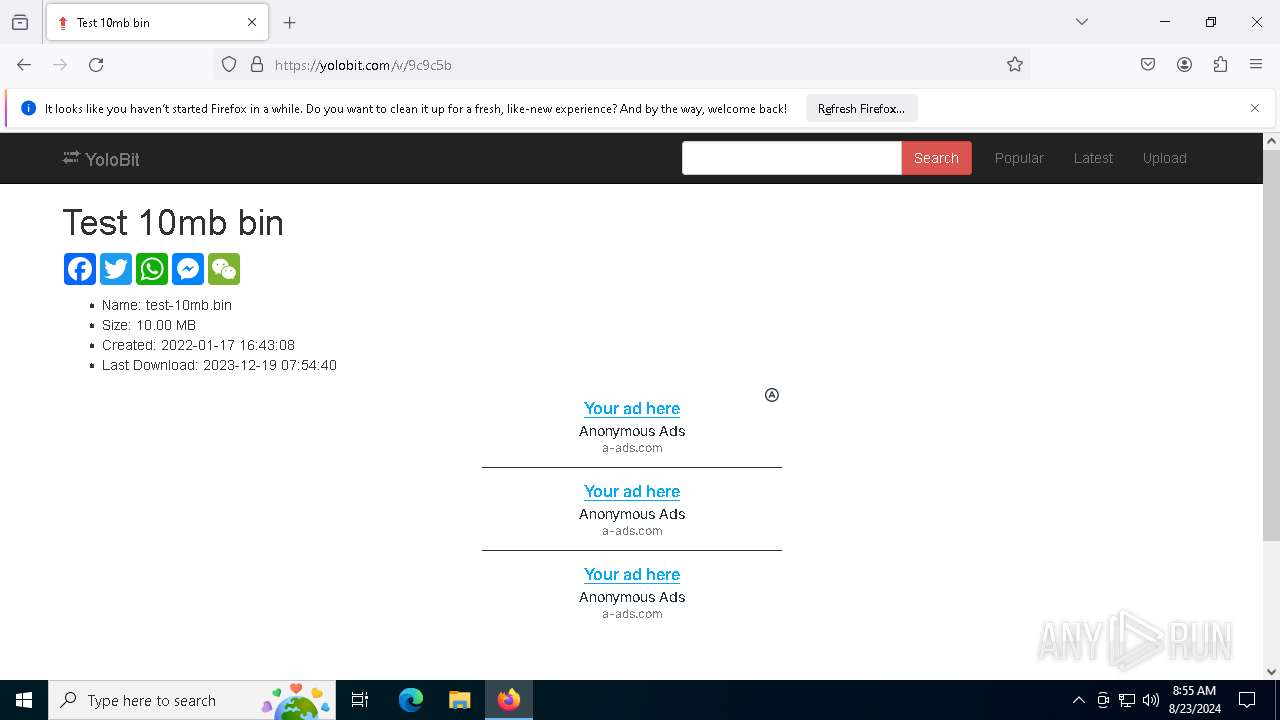The width and height of the screenshot is (1280, 720).
Task: Open Task View on taskbar
Action: point(360,700)
